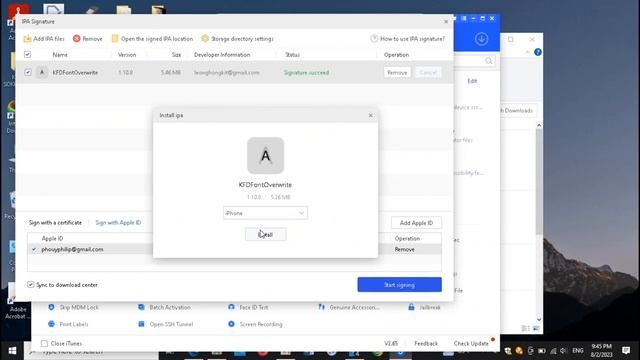The image size is (640, 360).
Task: Click the V2.65 version text
Action: click(391, 344)
